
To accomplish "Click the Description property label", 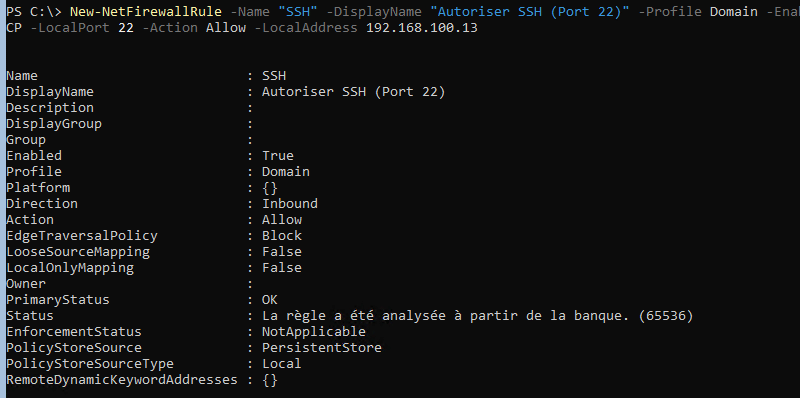I will [50, 108].
